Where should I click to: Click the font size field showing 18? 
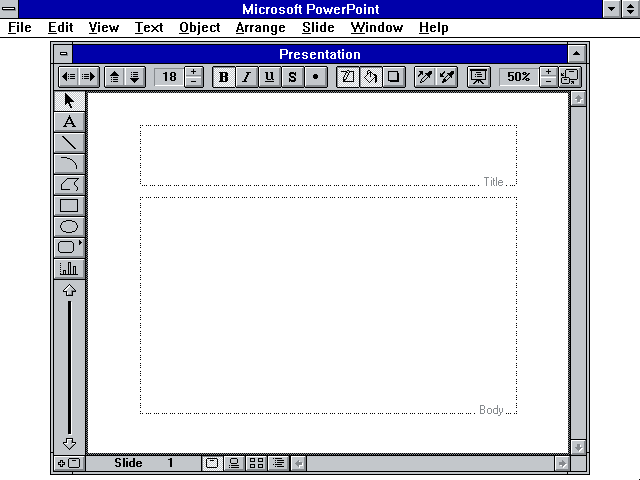[x=169, y=77]
